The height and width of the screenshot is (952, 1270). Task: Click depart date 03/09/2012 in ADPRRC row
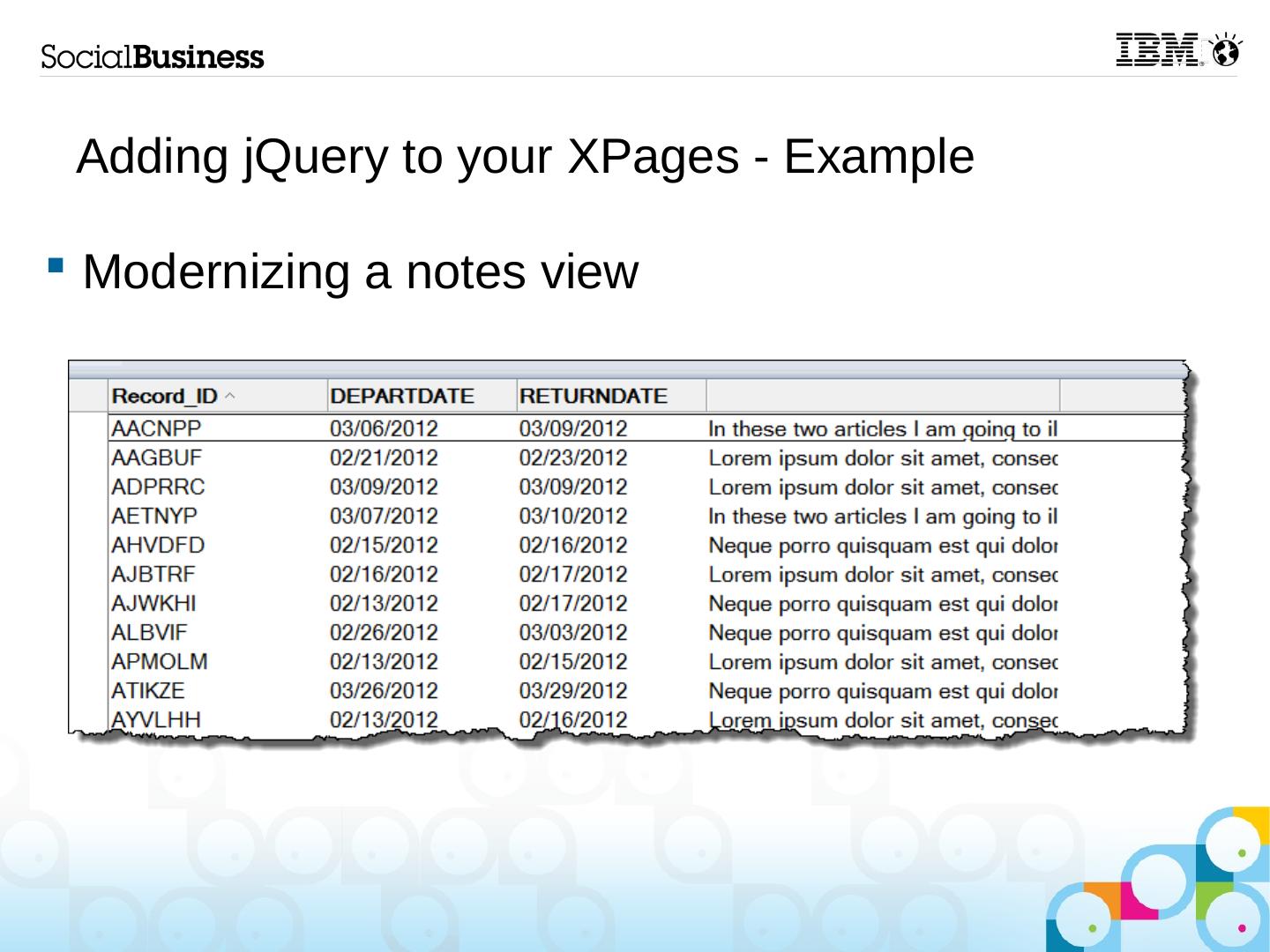tap(384, 487)
